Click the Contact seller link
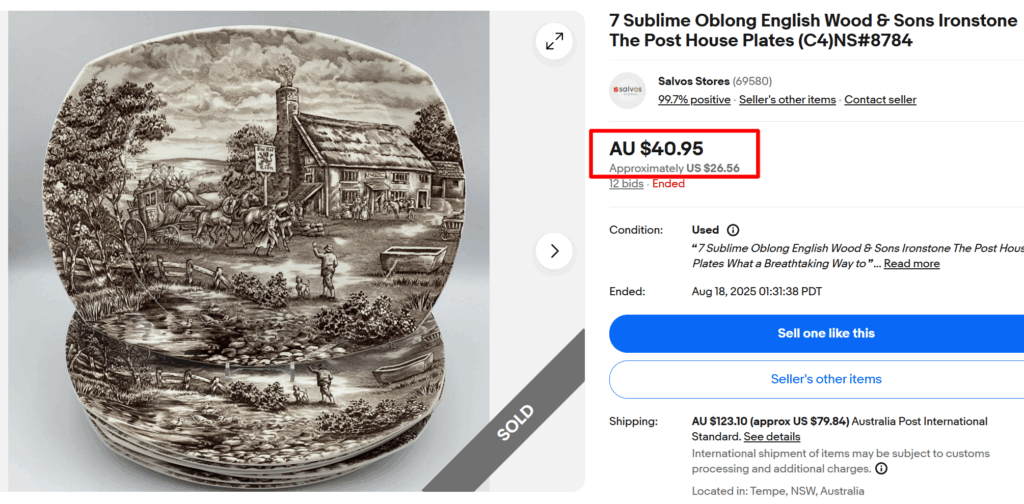This screenshot has height=504, width=1024. coord(880,100)
